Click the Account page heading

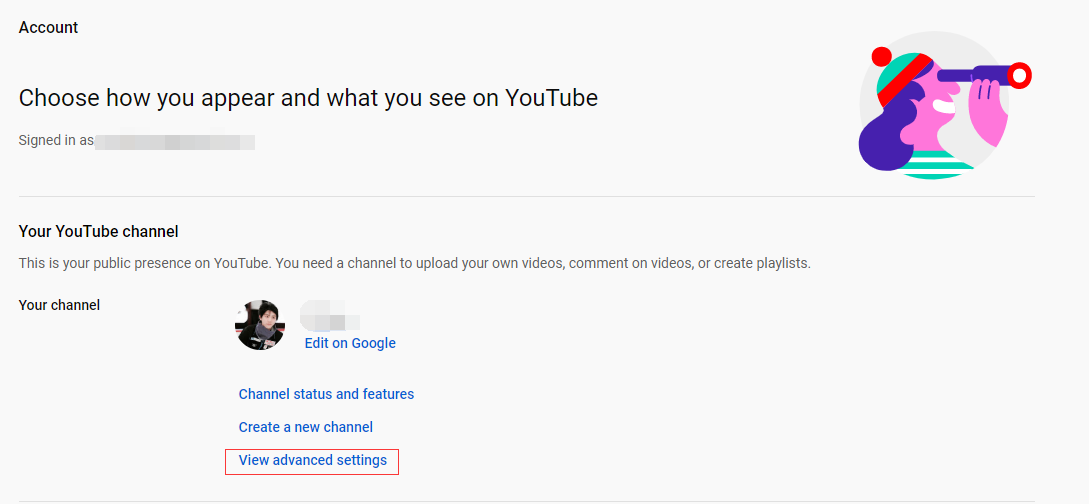(48, 28)
